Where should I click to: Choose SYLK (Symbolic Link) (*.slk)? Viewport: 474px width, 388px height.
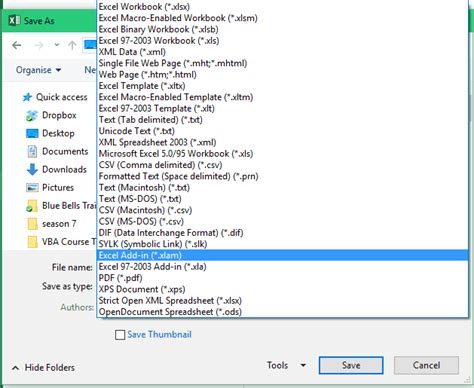pyautogui.click(x=282, y=244)
